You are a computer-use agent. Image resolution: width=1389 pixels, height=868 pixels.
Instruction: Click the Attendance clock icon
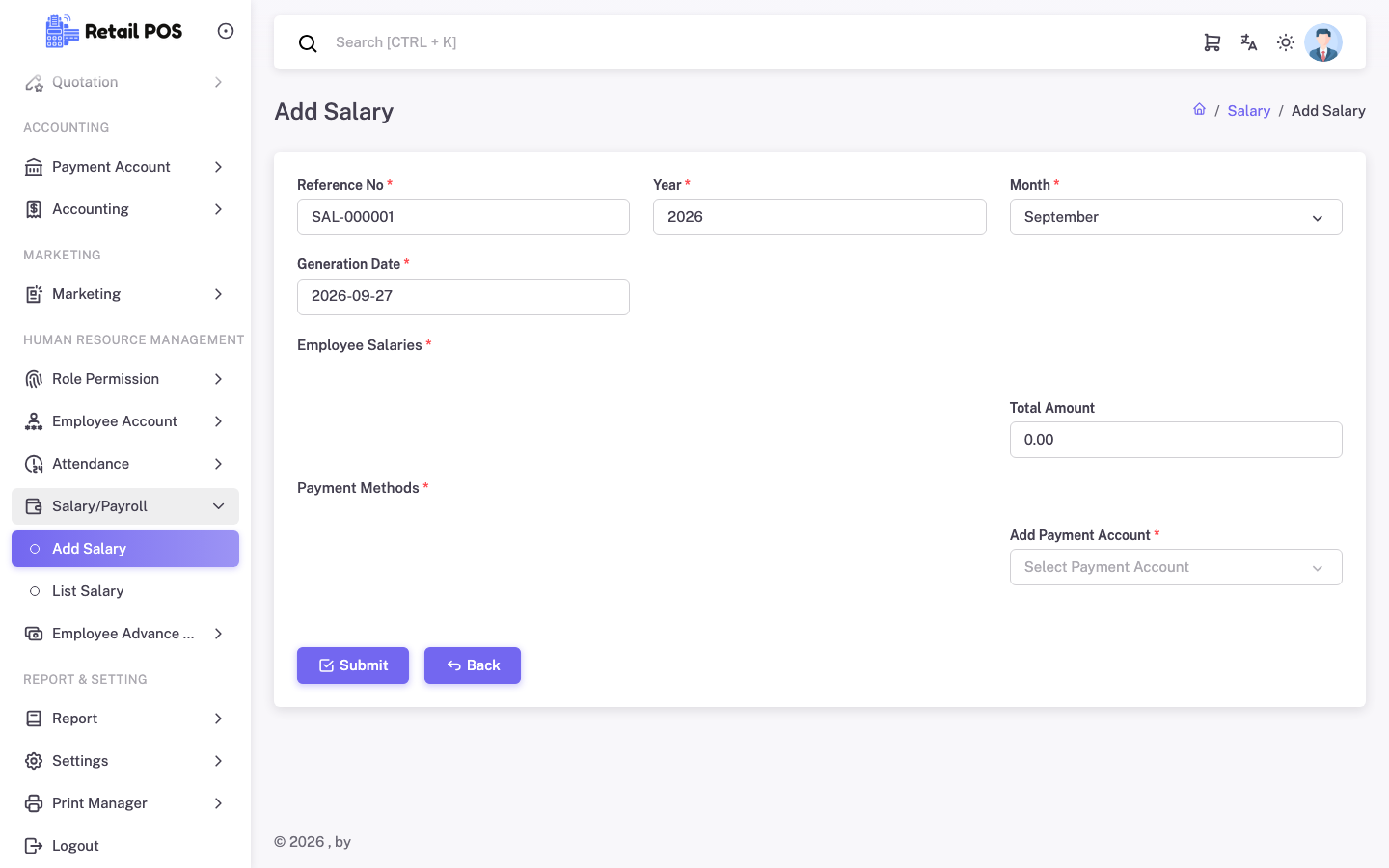(x=34, y=464)
